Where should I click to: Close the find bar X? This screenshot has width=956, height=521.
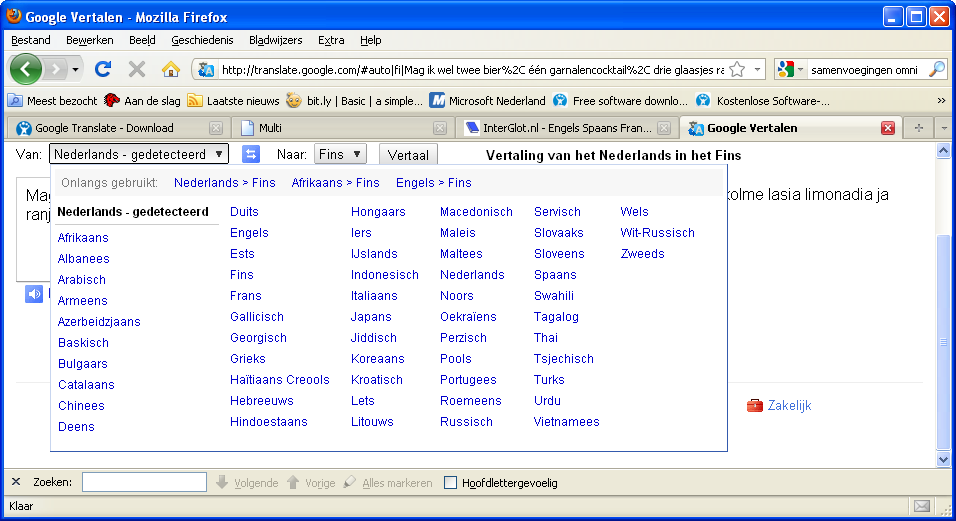pos(16,482)
